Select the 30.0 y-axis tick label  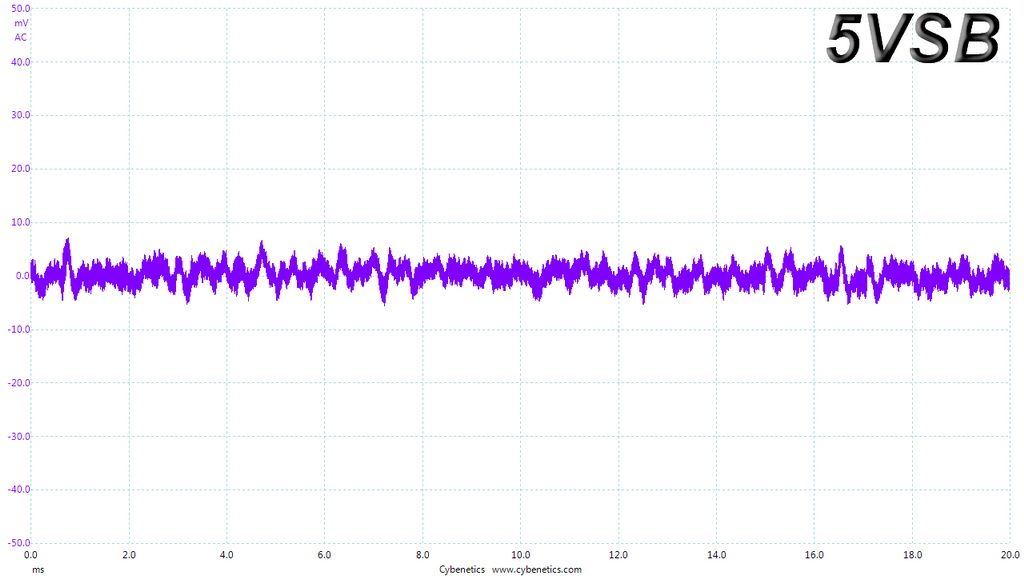point(21,115)
